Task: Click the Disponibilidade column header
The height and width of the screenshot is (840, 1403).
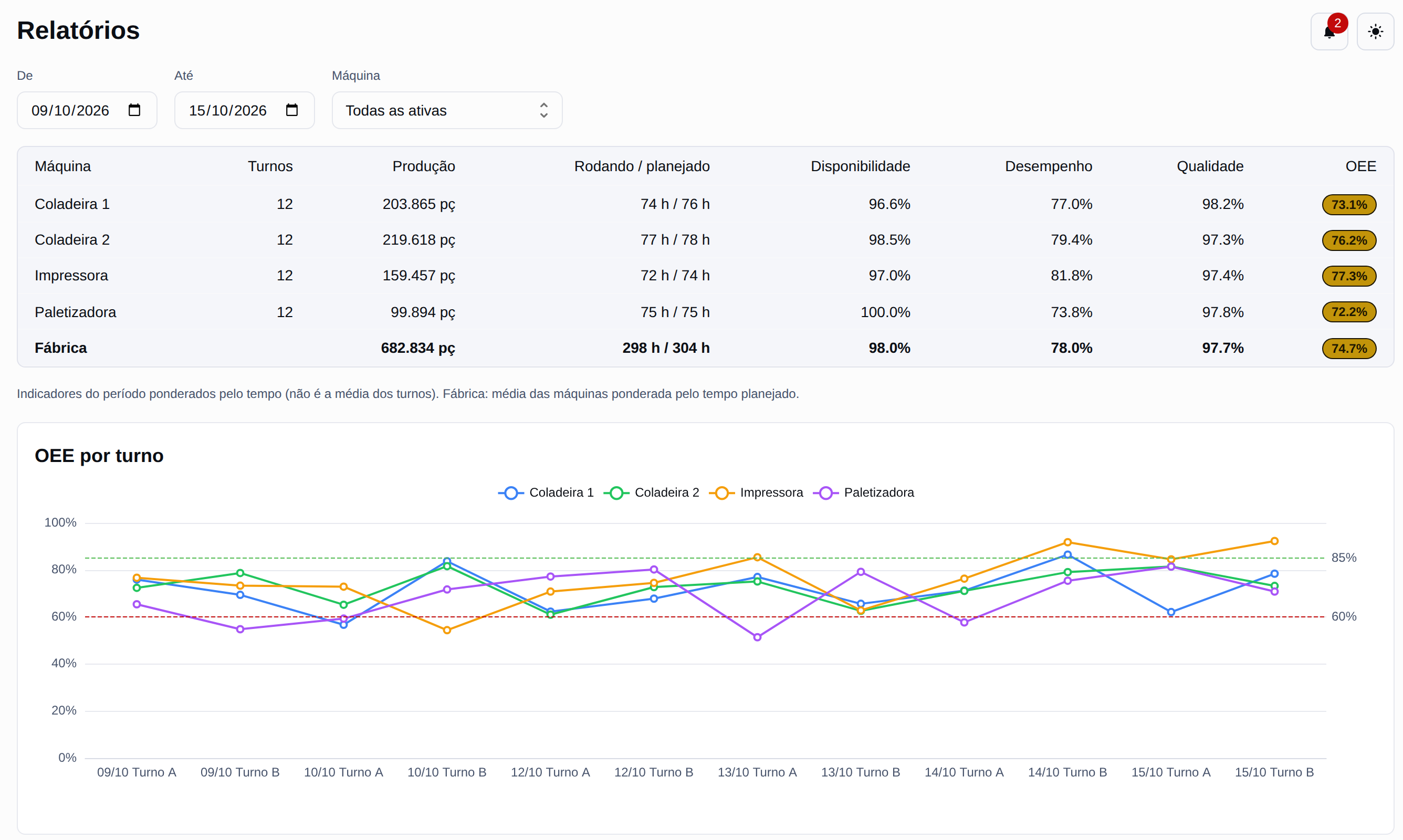Action: [860, 166]
